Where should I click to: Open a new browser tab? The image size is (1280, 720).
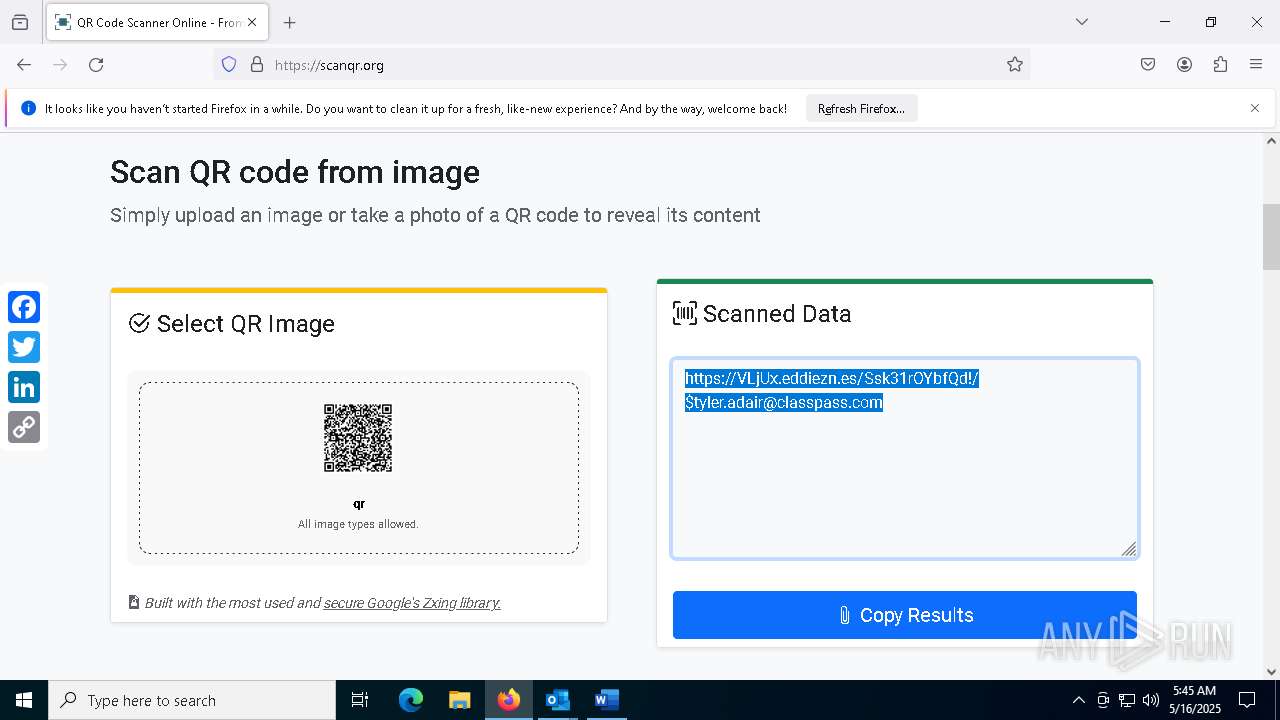[290, 22]
